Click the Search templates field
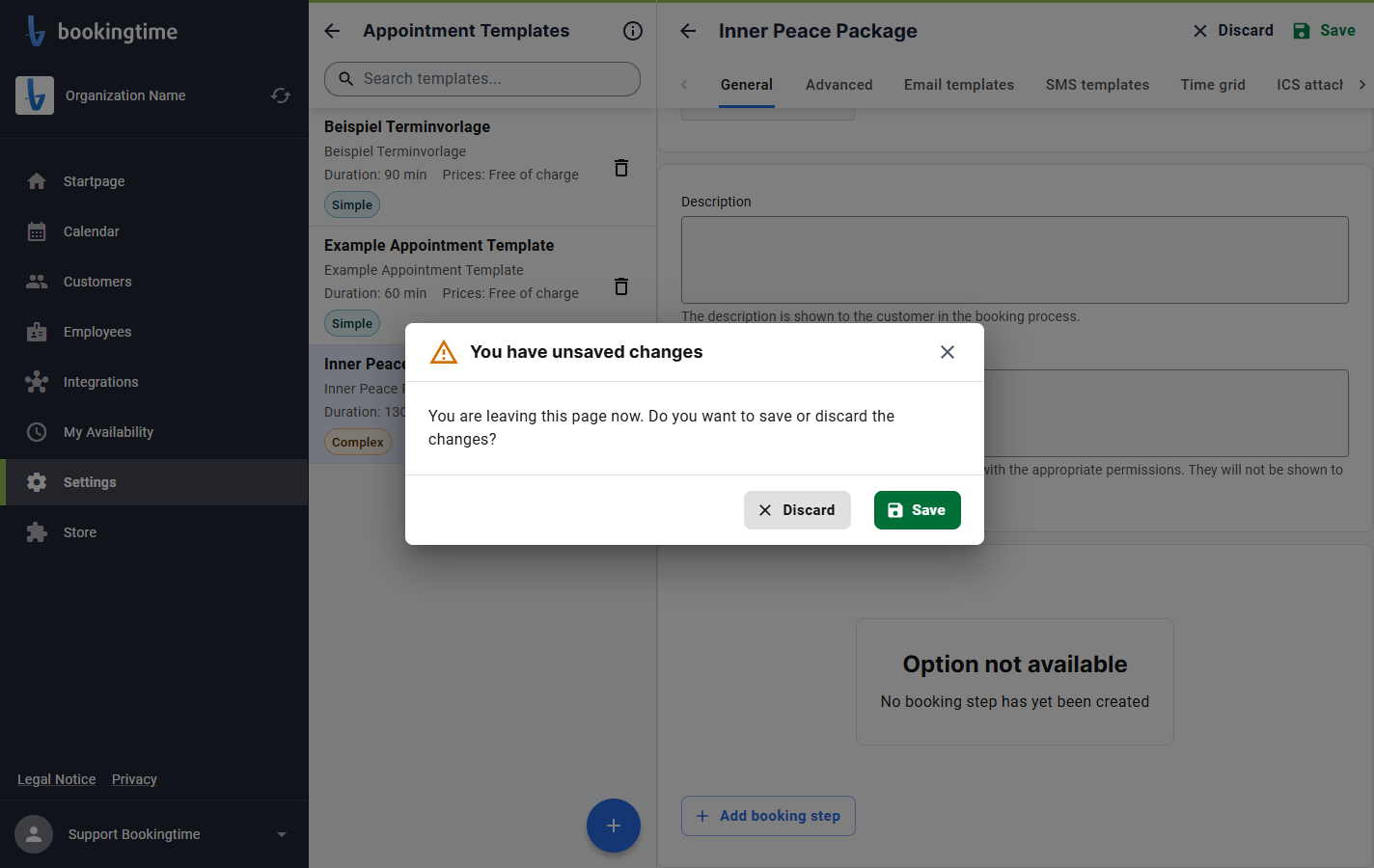 pyautogui.click(x=482, y=79)
